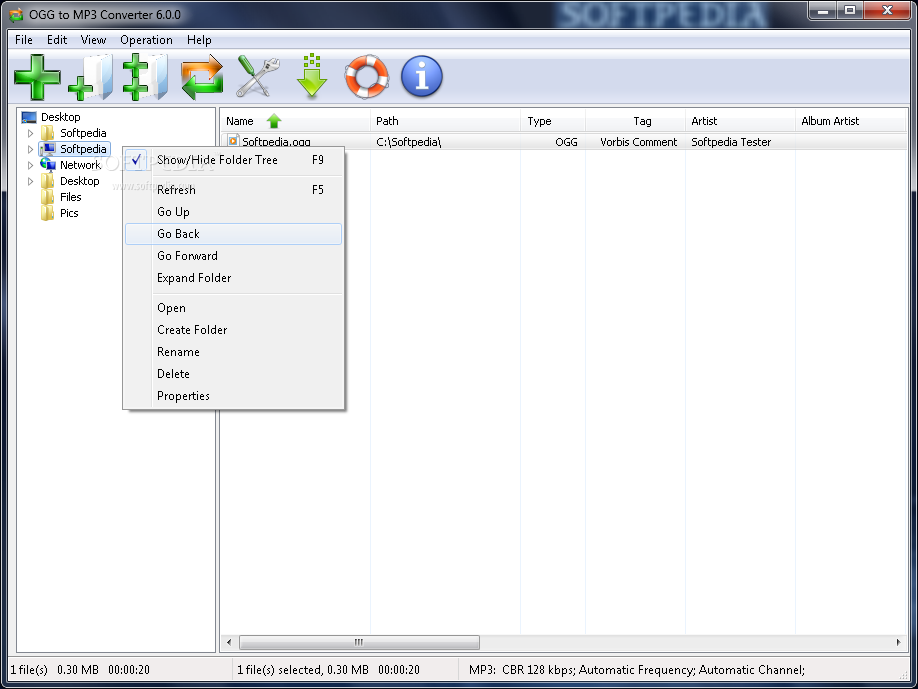
Task: Choose Open in context menu
Action: tap(233, 308)
